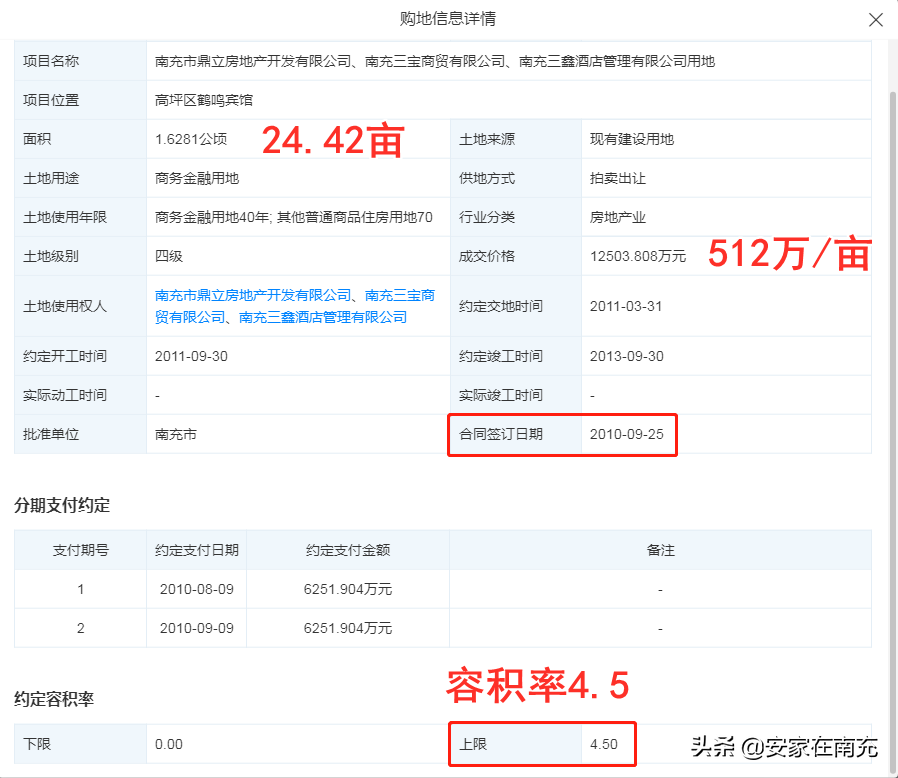Select the 约定容积率 section heading
This screenshot has width=898, height=778.
point(54,699)
